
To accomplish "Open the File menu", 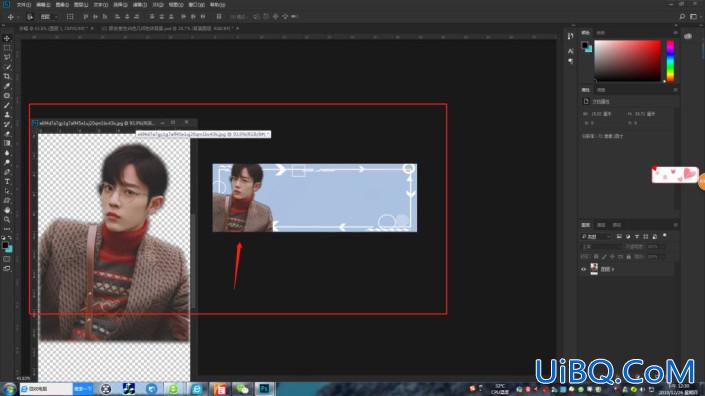I will click(x=23, y=4).
